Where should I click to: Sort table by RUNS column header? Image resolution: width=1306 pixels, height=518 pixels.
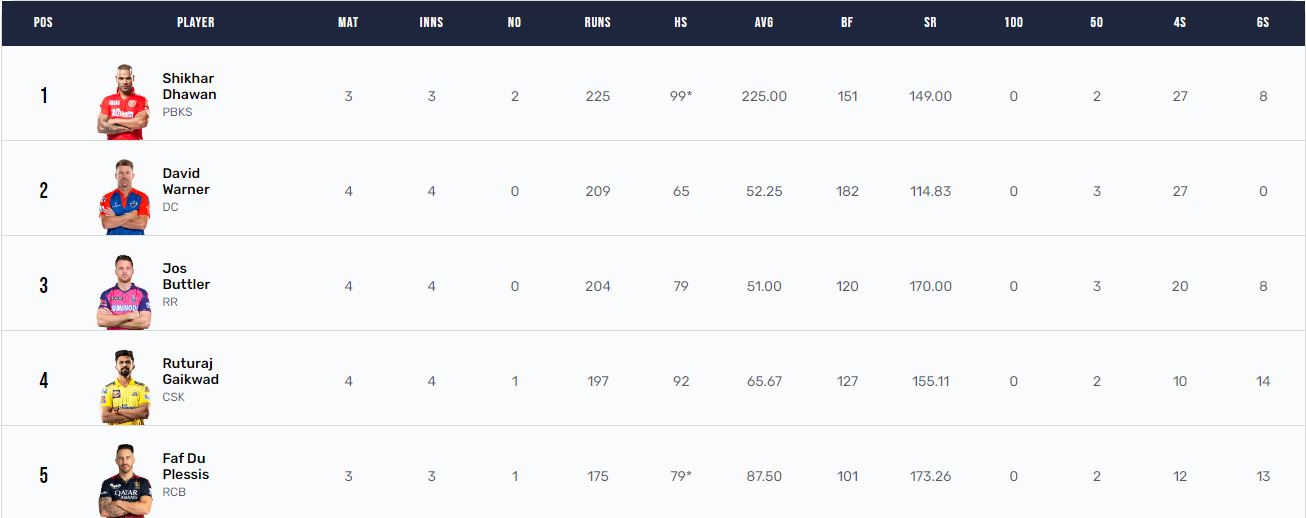pos(597,22)
